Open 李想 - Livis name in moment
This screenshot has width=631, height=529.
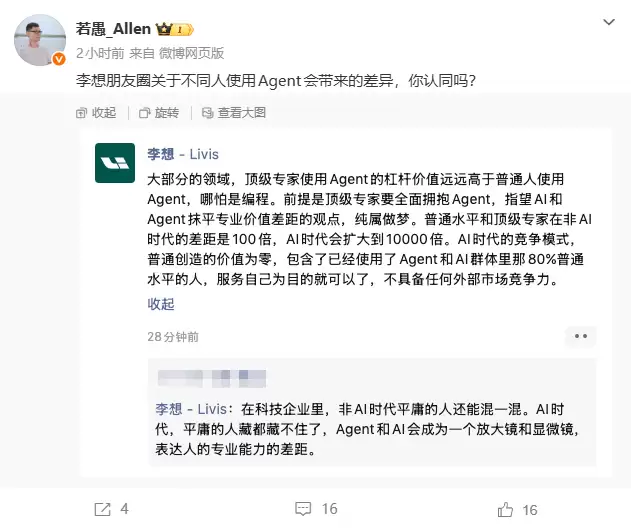(183, 154)
